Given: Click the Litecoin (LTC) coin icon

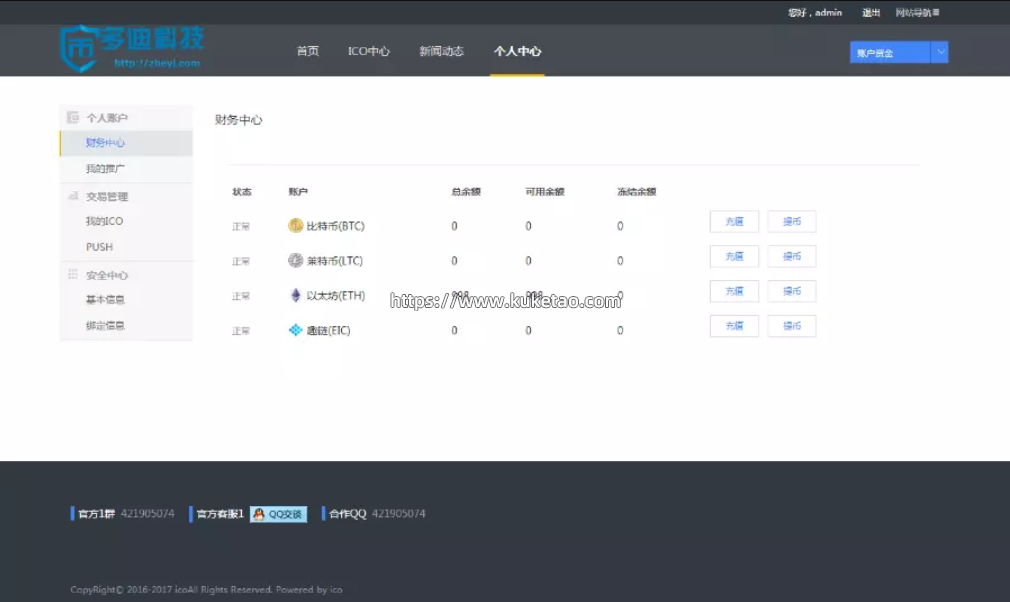Looking at the screenshot, I should coord(295,261).
